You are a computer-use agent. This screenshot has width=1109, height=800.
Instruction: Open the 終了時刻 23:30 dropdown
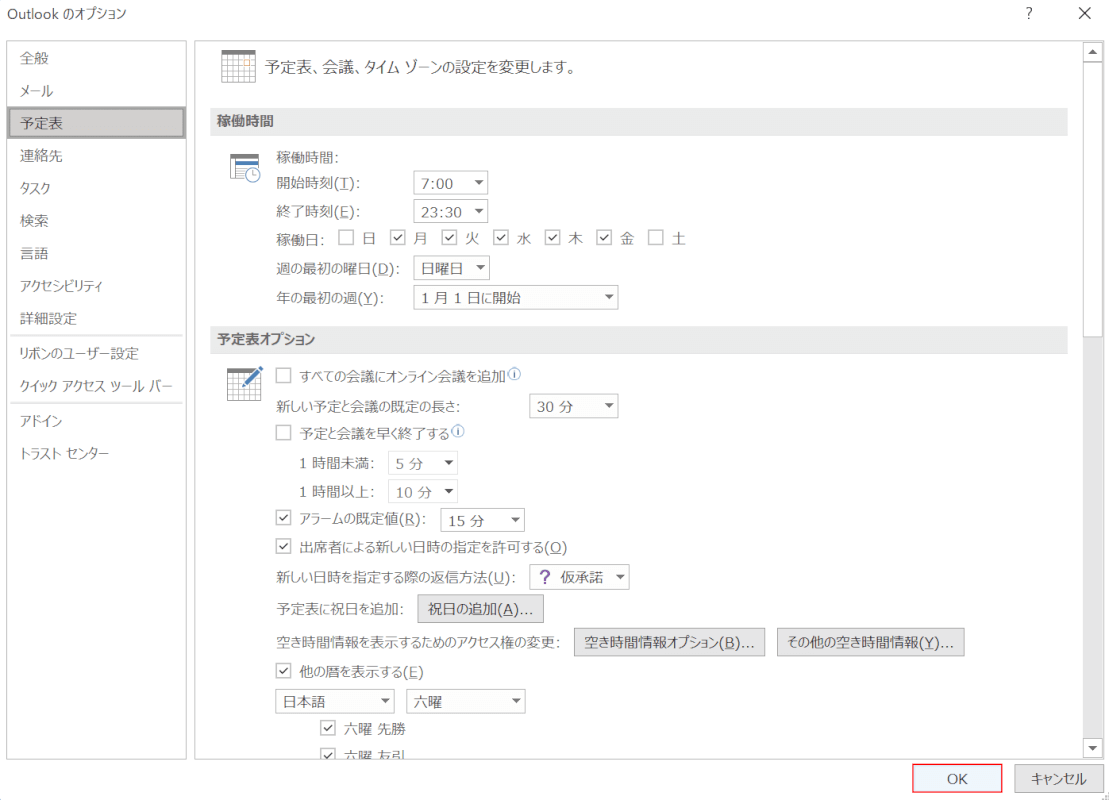pyautogui.click(x=451, y=211)
